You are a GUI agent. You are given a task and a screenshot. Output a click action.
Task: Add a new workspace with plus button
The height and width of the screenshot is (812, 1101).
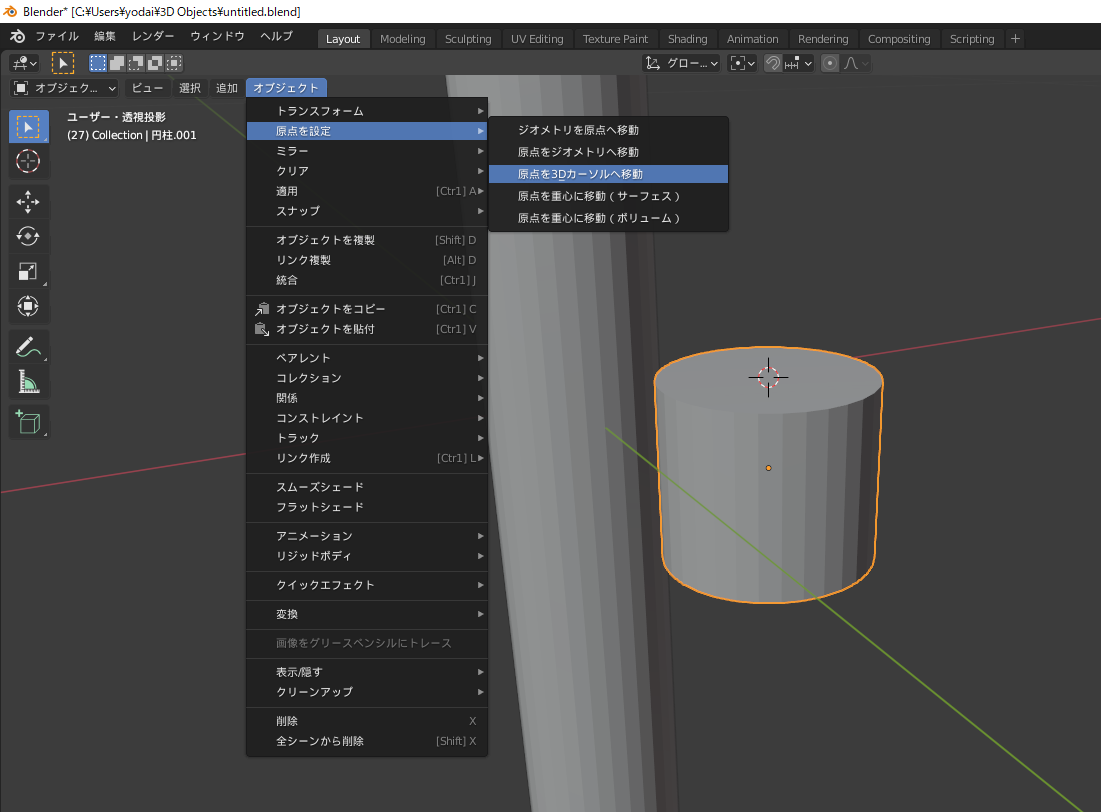1015,39
